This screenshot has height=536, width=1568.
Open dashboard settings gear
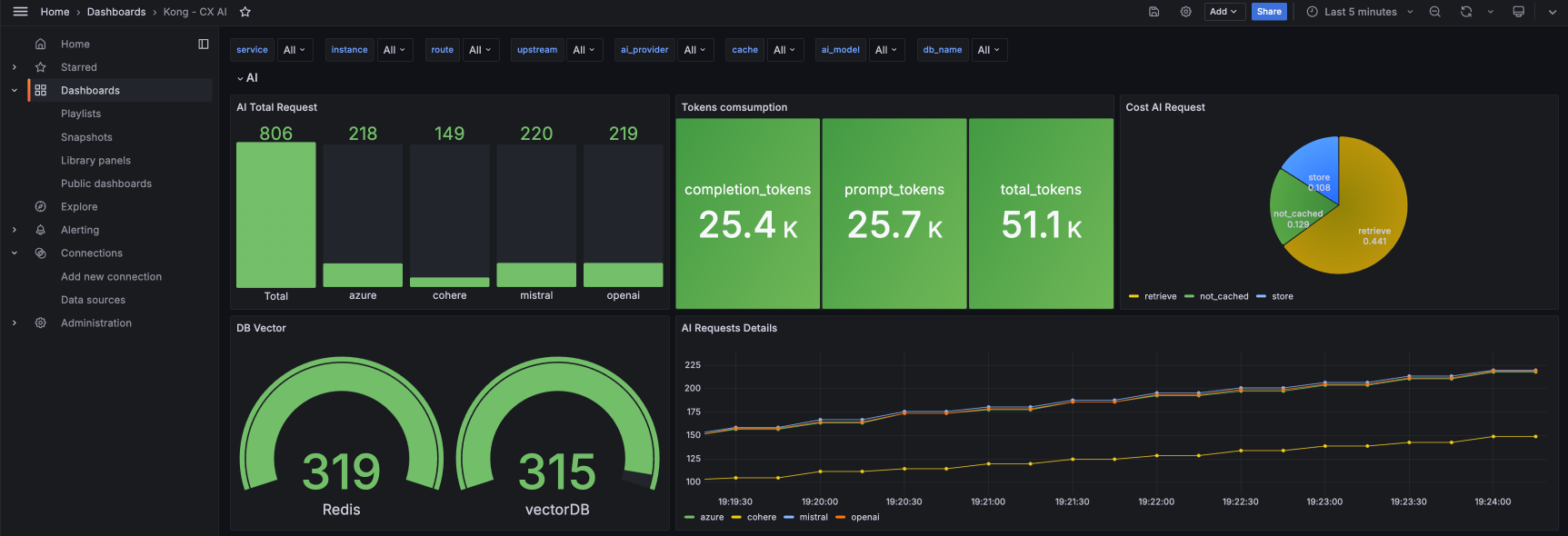point(1185,12)
